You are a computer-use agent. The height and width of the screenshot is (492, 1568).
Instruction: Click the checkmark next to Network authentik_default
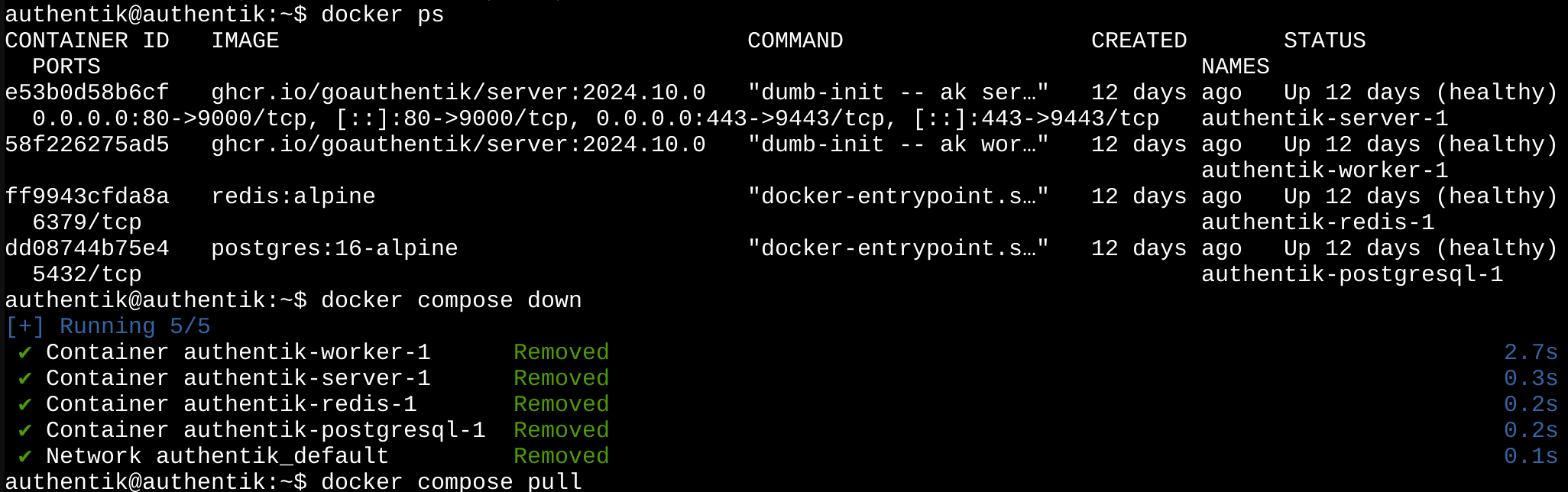click(25, 456)
